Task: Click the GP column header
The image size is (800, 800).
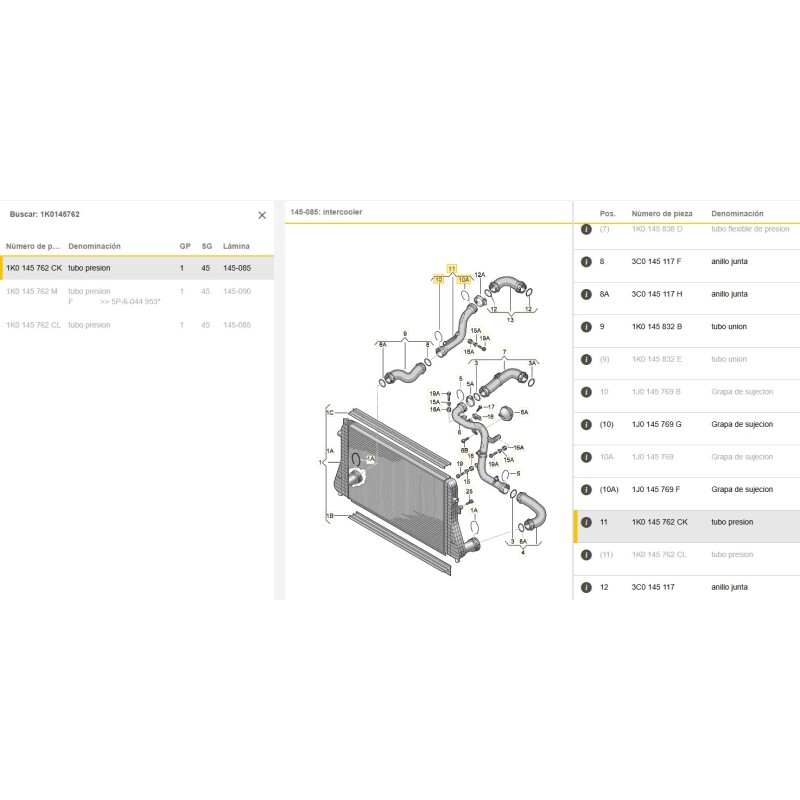Action: point(185,246)
